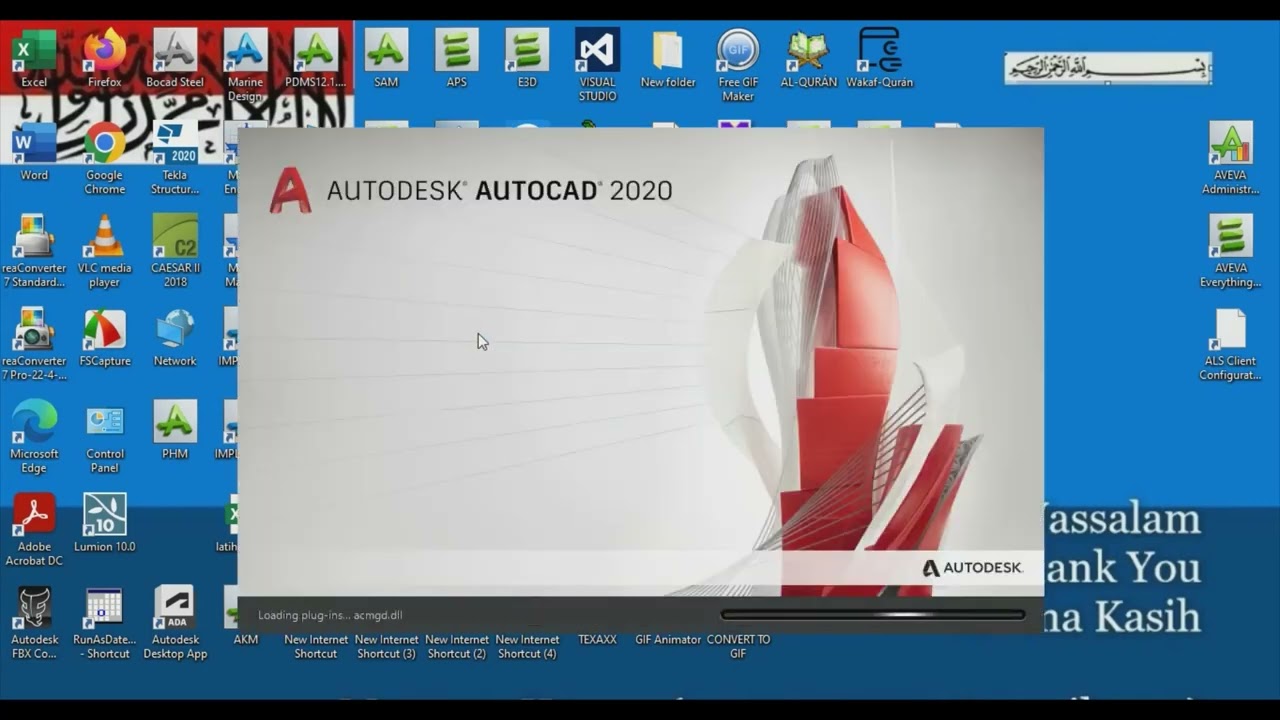Screen dimensions: 1280x720
Task: Click the New Internet Shortcut (2) label
Action: tap(456, 647)
